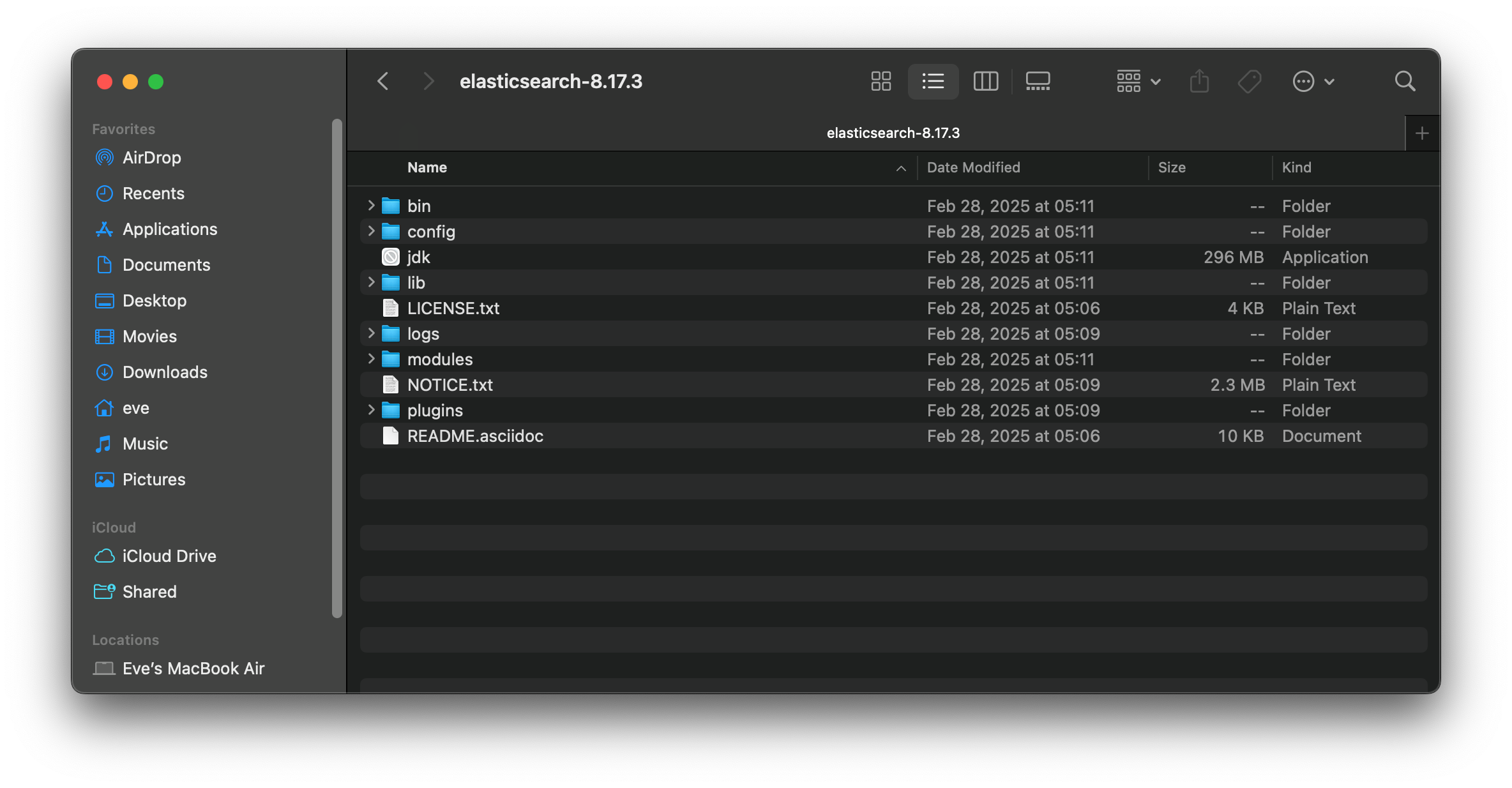Expand the config folder

pos(371,231)
